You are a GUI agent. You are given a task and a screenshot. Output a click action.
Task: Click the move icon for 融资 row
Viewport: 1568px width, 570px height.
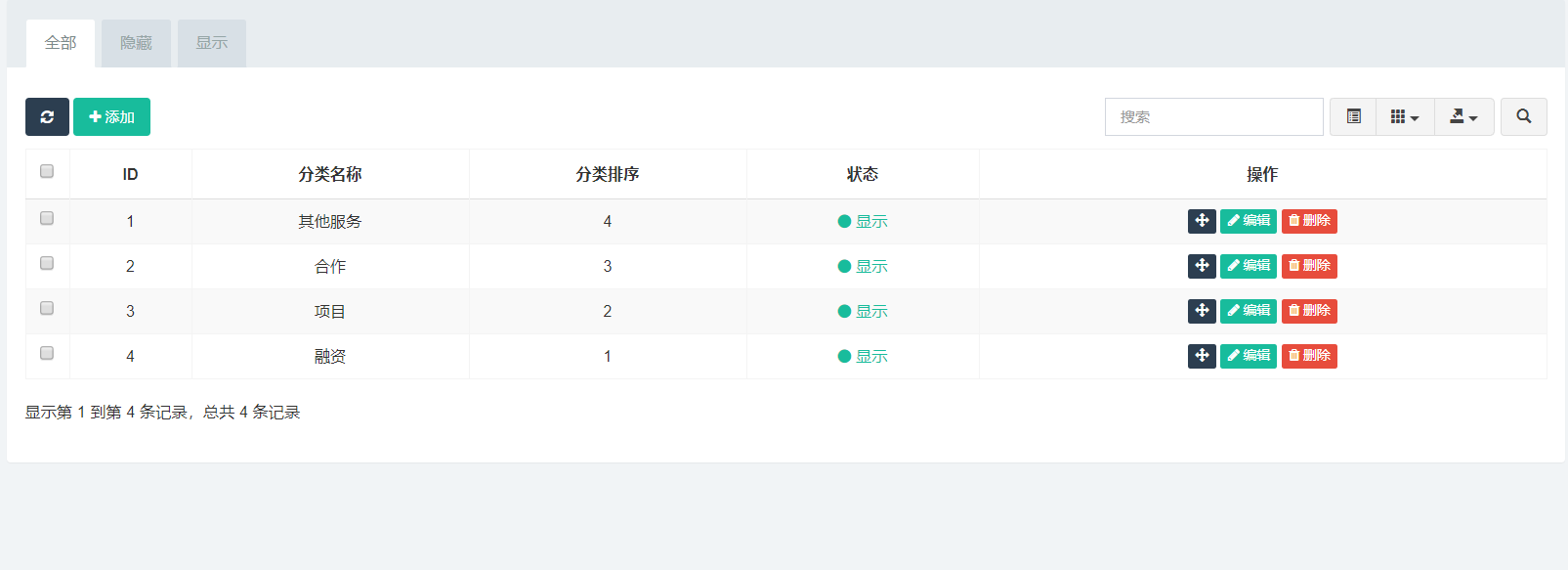click(1202, 356)
